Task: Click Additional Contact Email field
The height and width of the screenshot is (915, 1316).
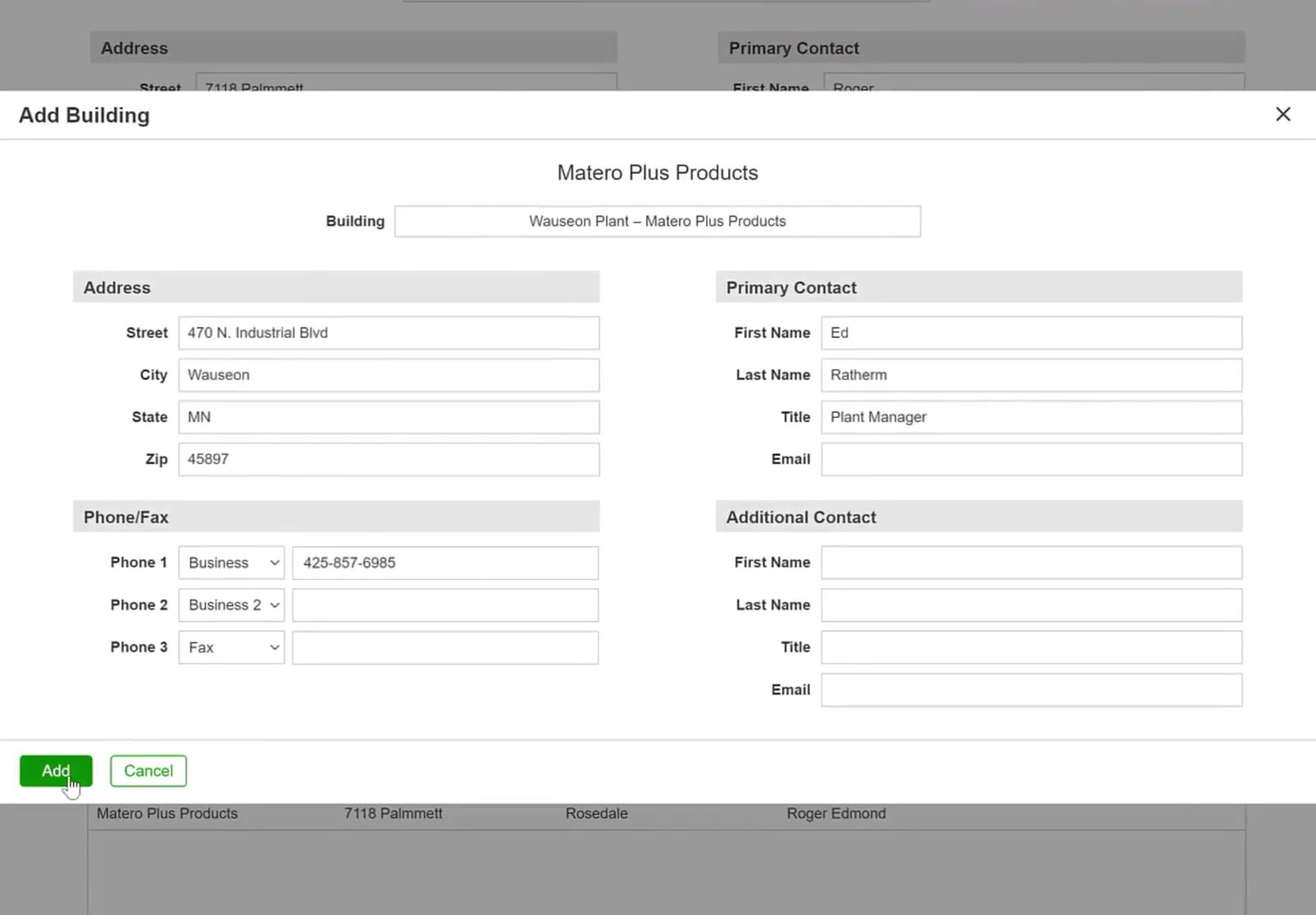Action: coord(1031,690)
